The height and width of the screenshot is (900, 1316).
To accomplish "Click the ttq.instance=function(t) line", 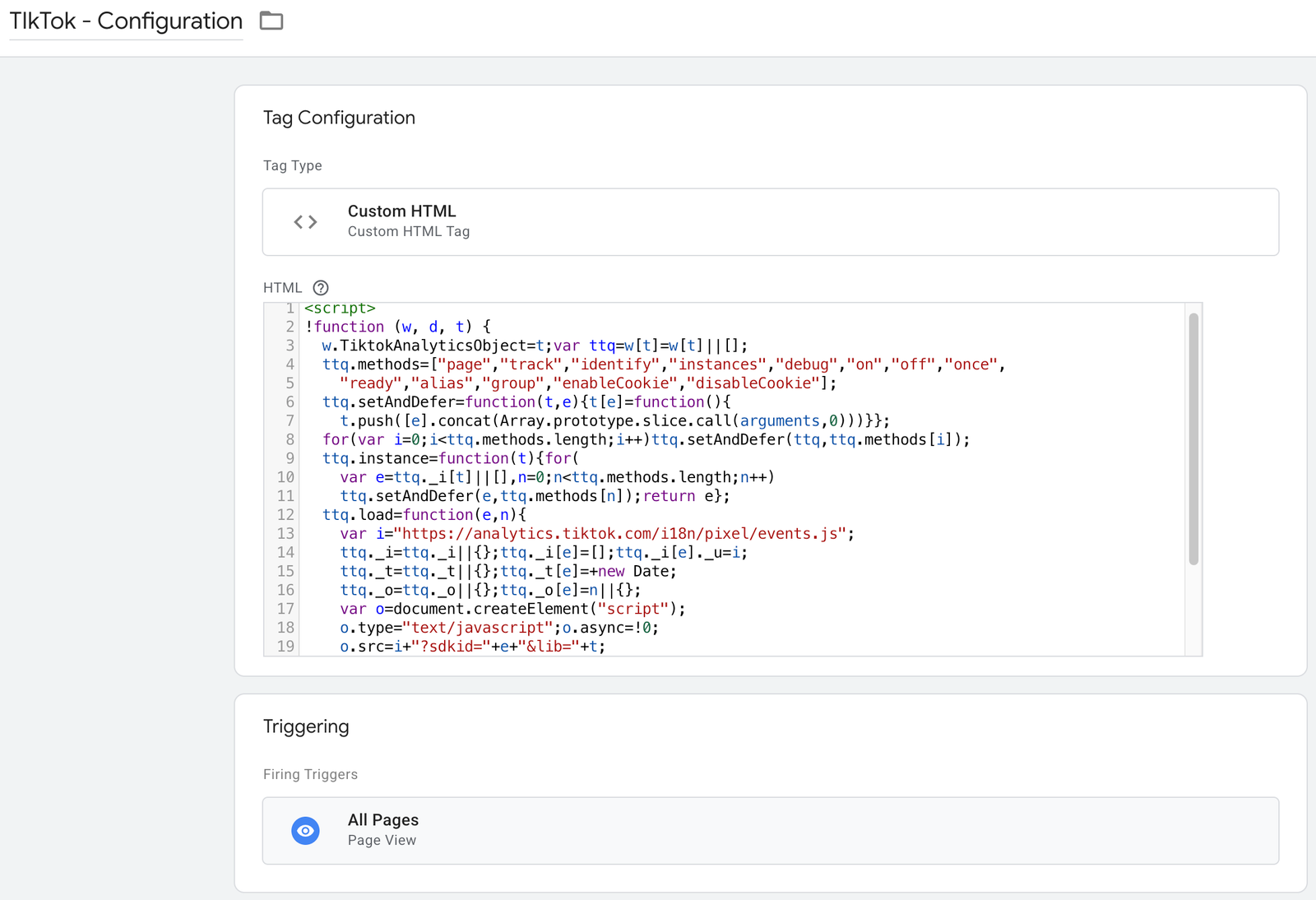I will click(x=451, y=458).
